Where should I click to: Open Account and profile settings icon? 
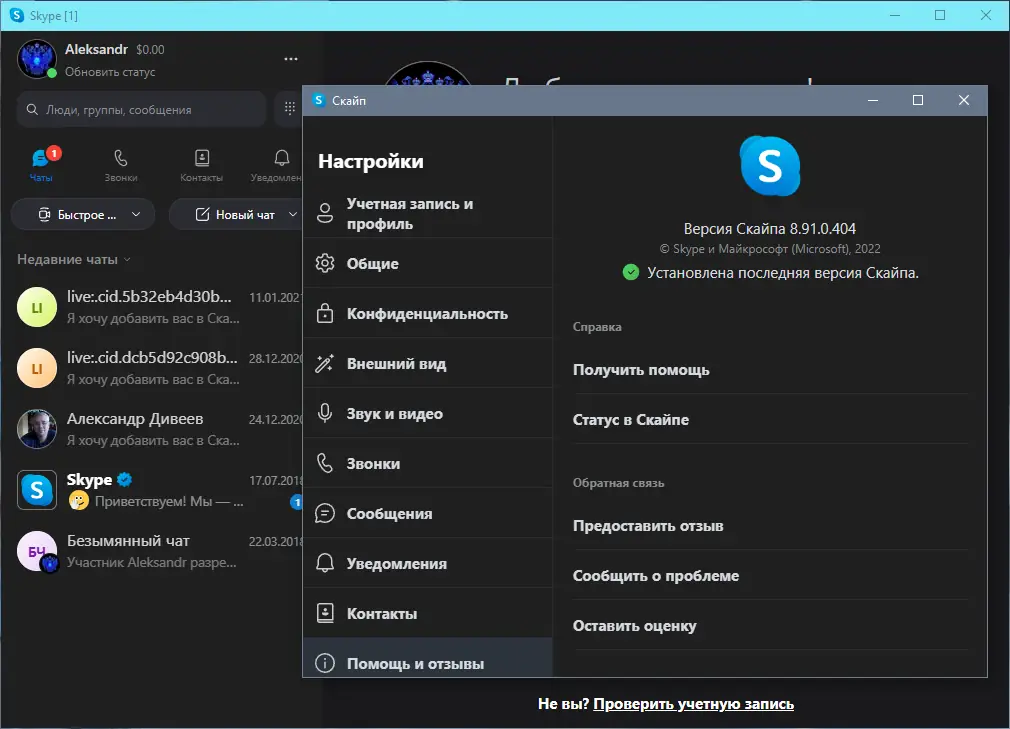coord(325,213)
